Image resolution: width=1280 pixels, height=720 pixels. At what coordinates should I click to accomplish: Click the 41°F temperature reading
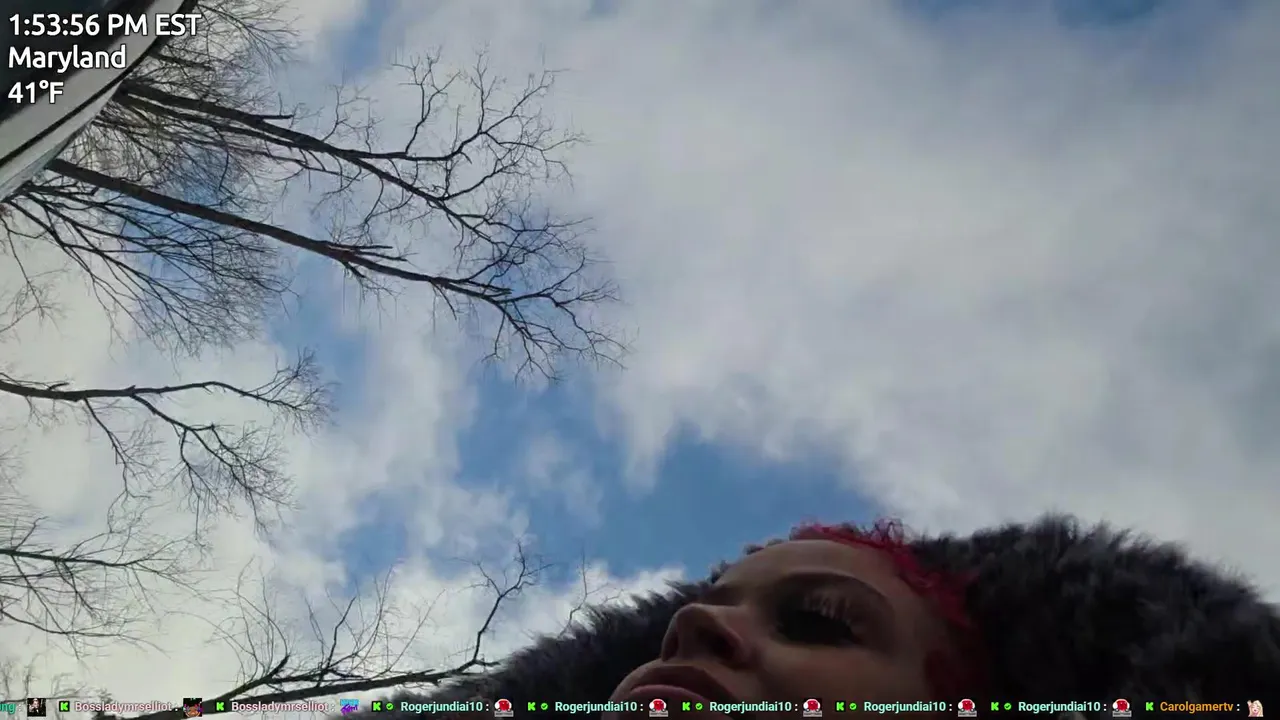click(36, 92)
